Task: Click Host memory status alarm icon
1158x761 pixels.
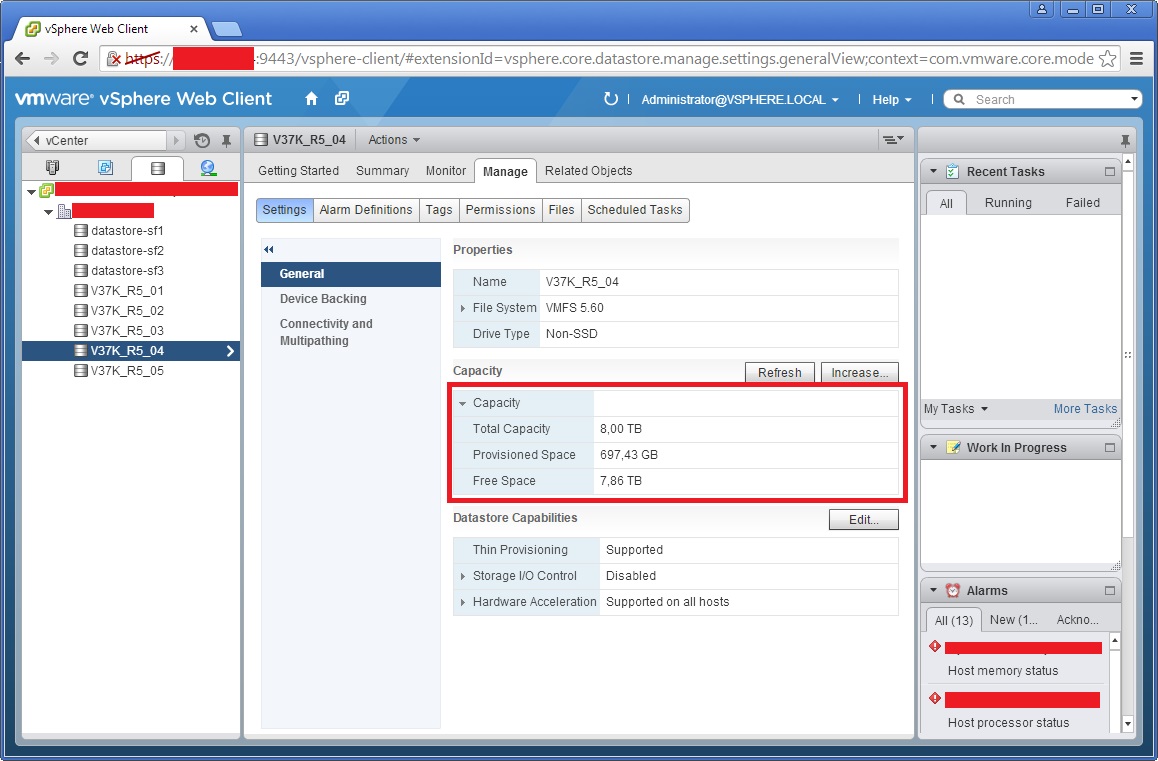Action: click(935, 646)
